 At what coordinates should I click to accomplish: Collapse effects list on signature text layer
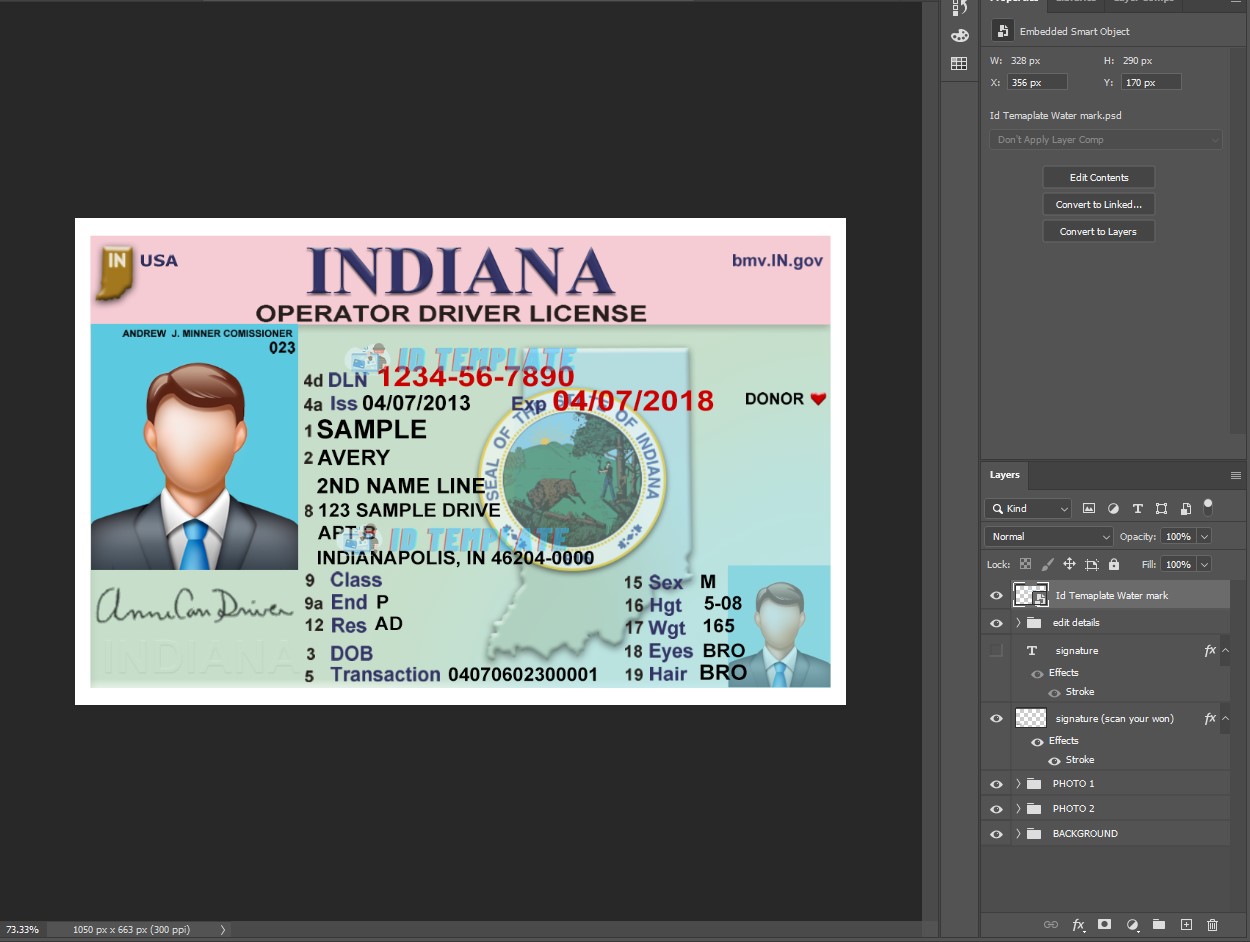[1225, 650]
